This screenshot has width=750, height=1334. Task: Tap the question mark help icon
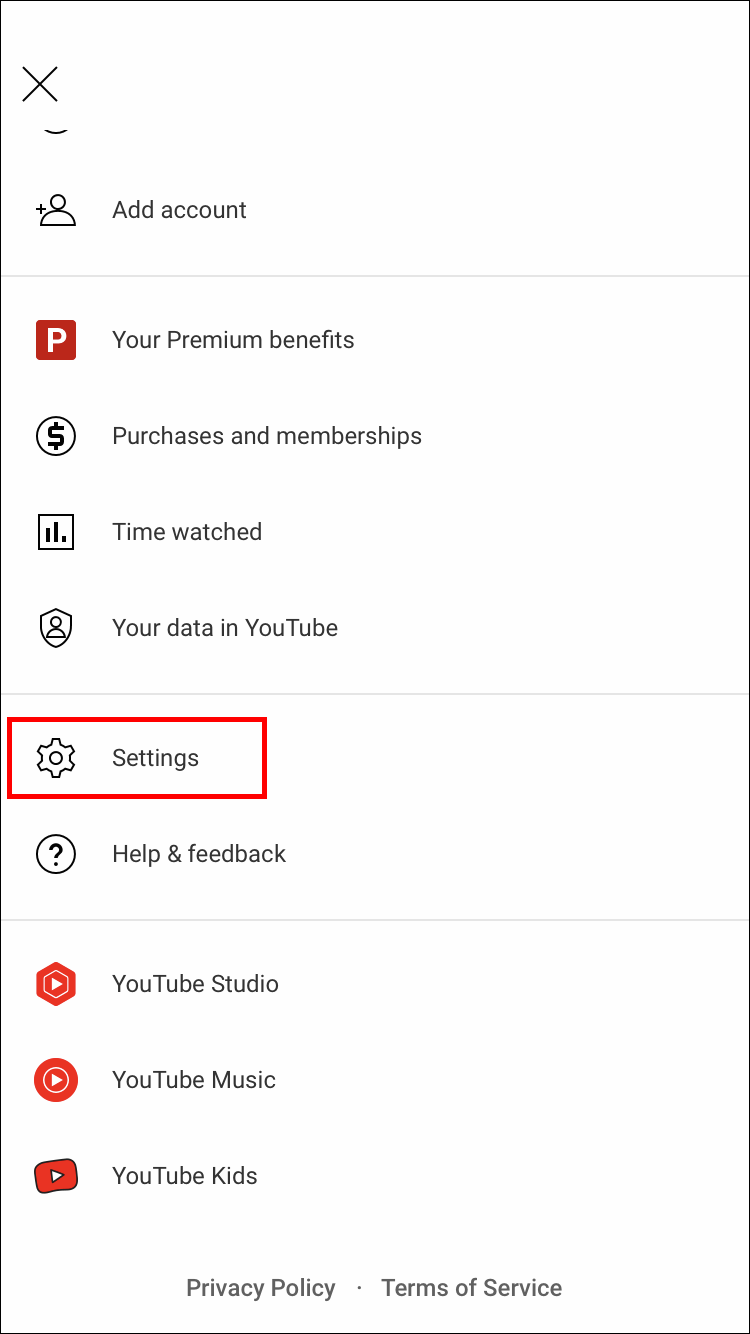tap(56, 854)
